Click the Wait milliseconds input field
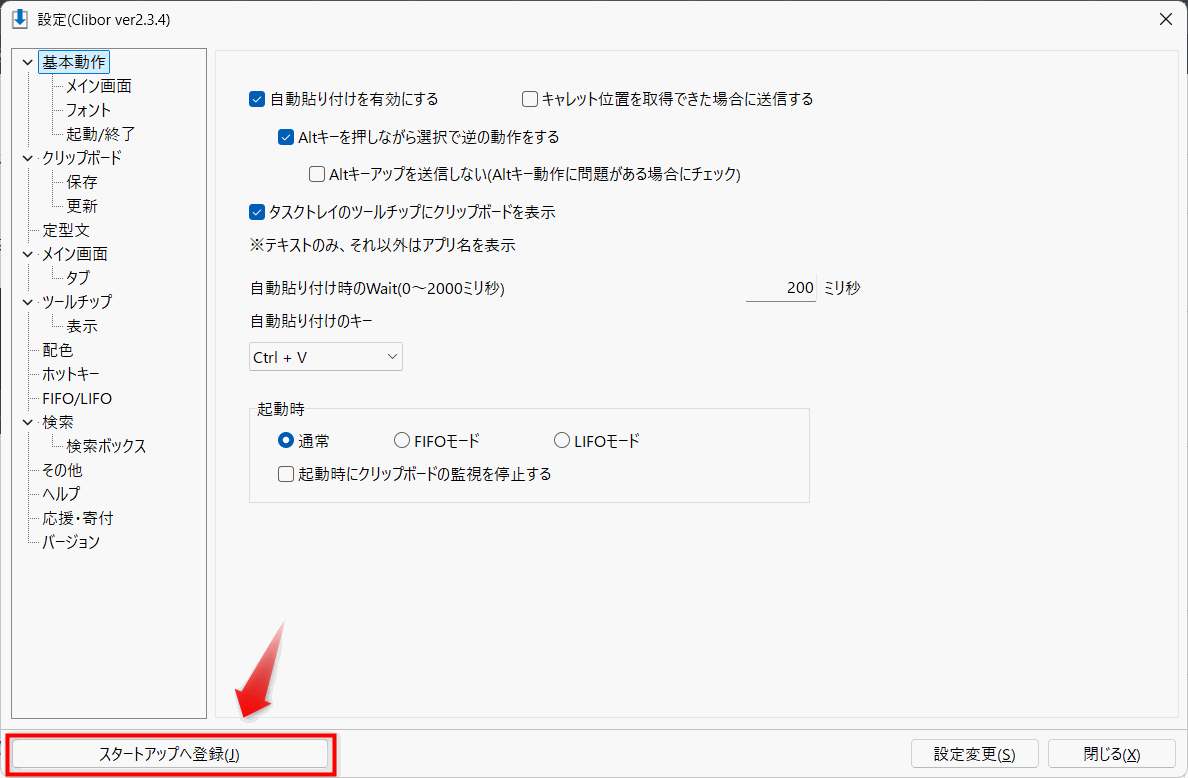 click(781, 288)
